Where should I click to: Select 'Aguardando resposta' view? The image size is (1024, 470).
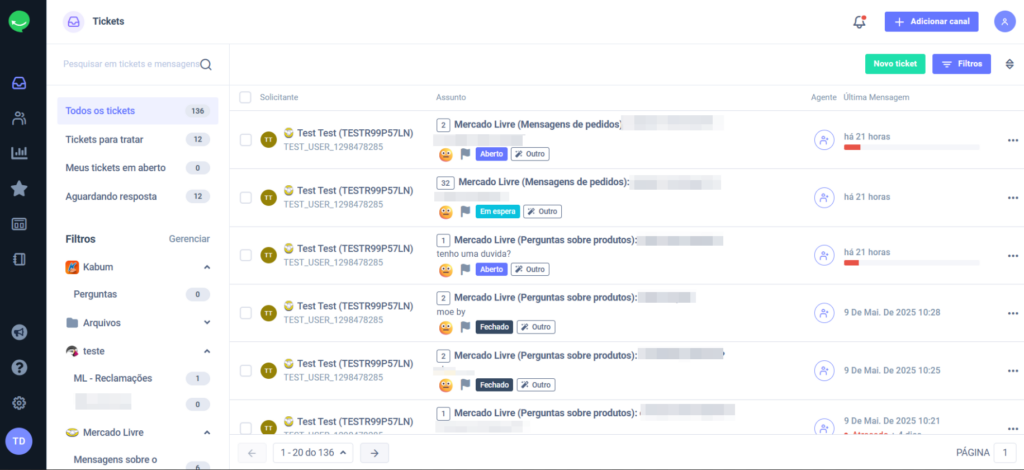[x=138, y=196]
